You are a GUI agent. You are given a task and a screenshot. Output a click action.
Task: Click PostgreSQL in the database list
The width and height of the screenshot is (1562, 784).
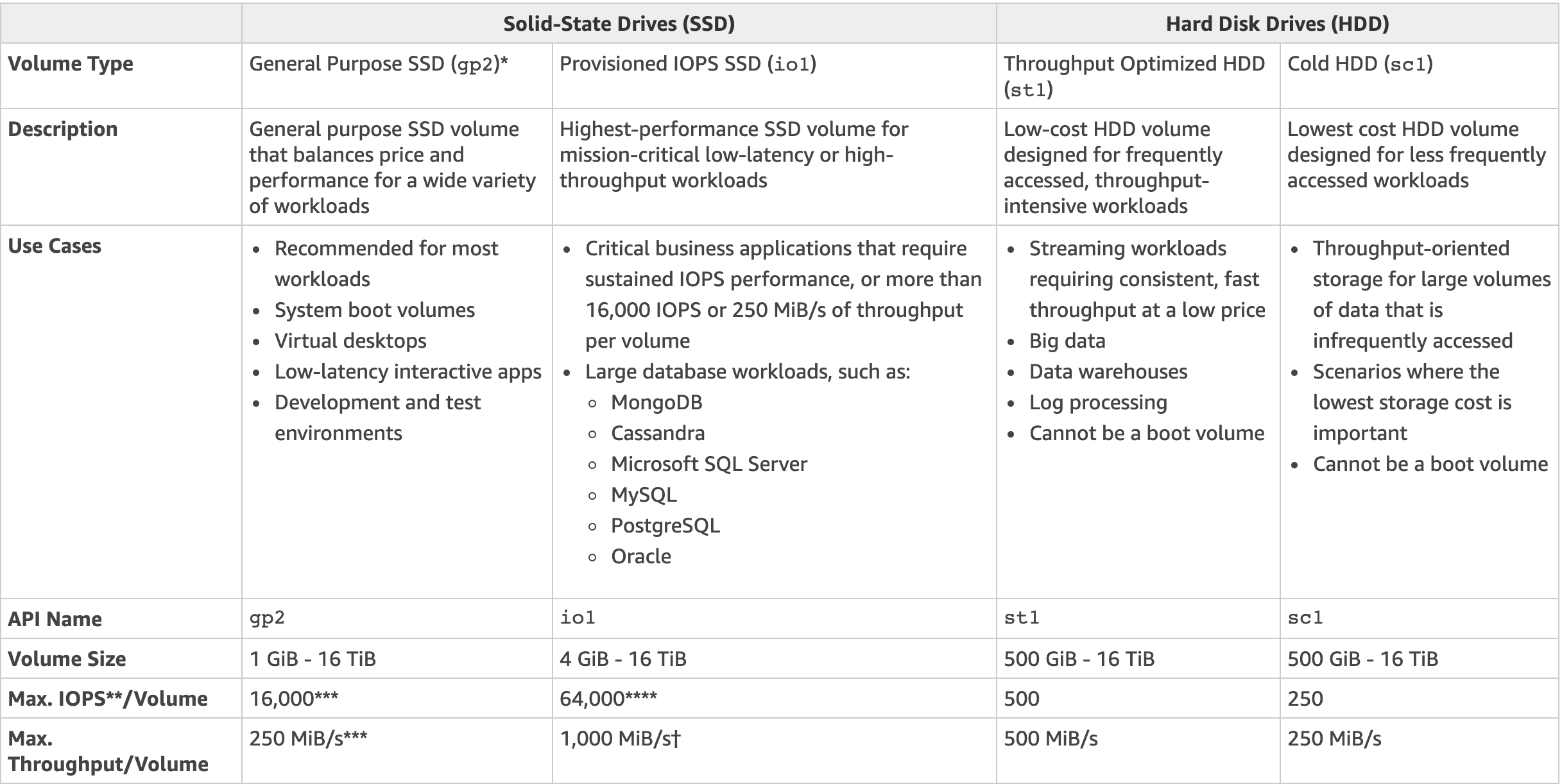[665, 525]
